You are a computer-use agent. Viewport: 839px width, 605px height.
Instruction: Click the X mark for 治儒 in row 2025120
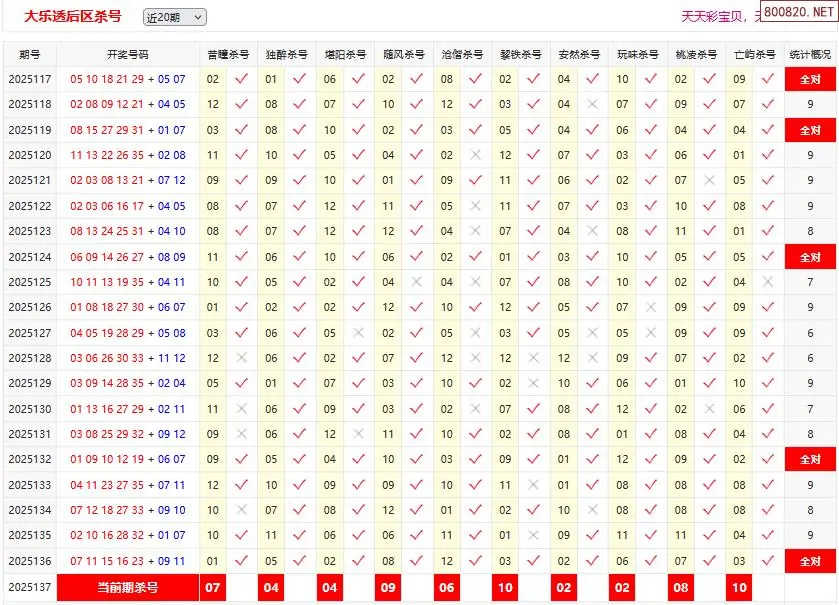(x=475, y=155)
